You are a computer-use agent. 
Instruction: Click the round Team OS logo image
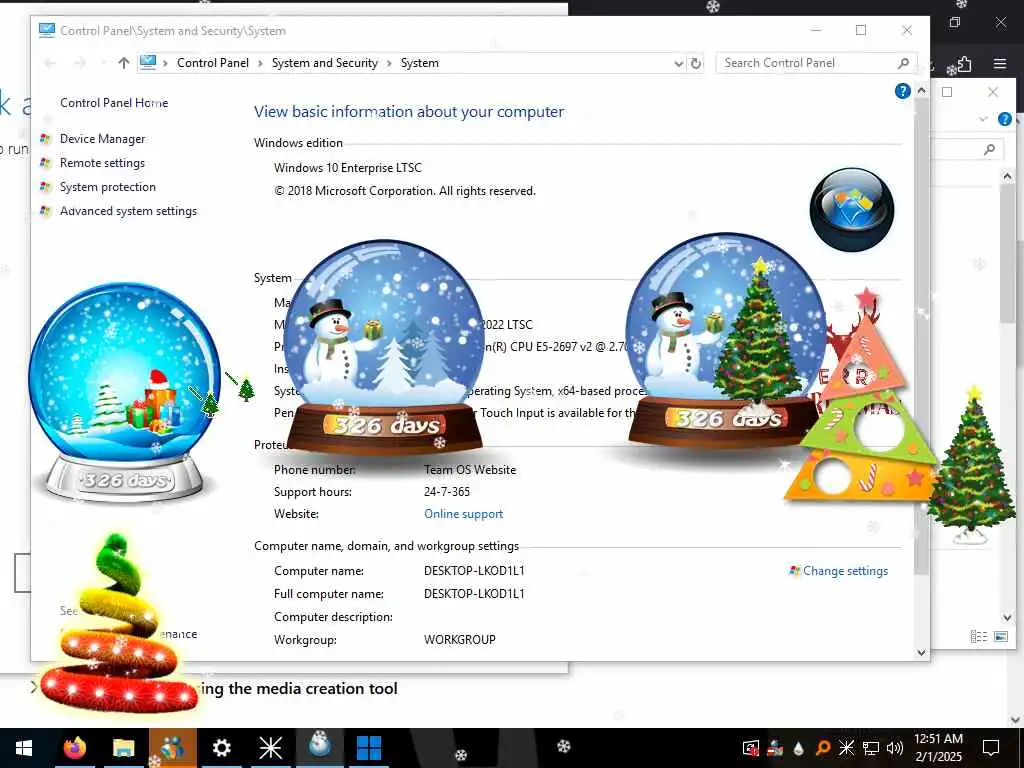tap(852, 210)
